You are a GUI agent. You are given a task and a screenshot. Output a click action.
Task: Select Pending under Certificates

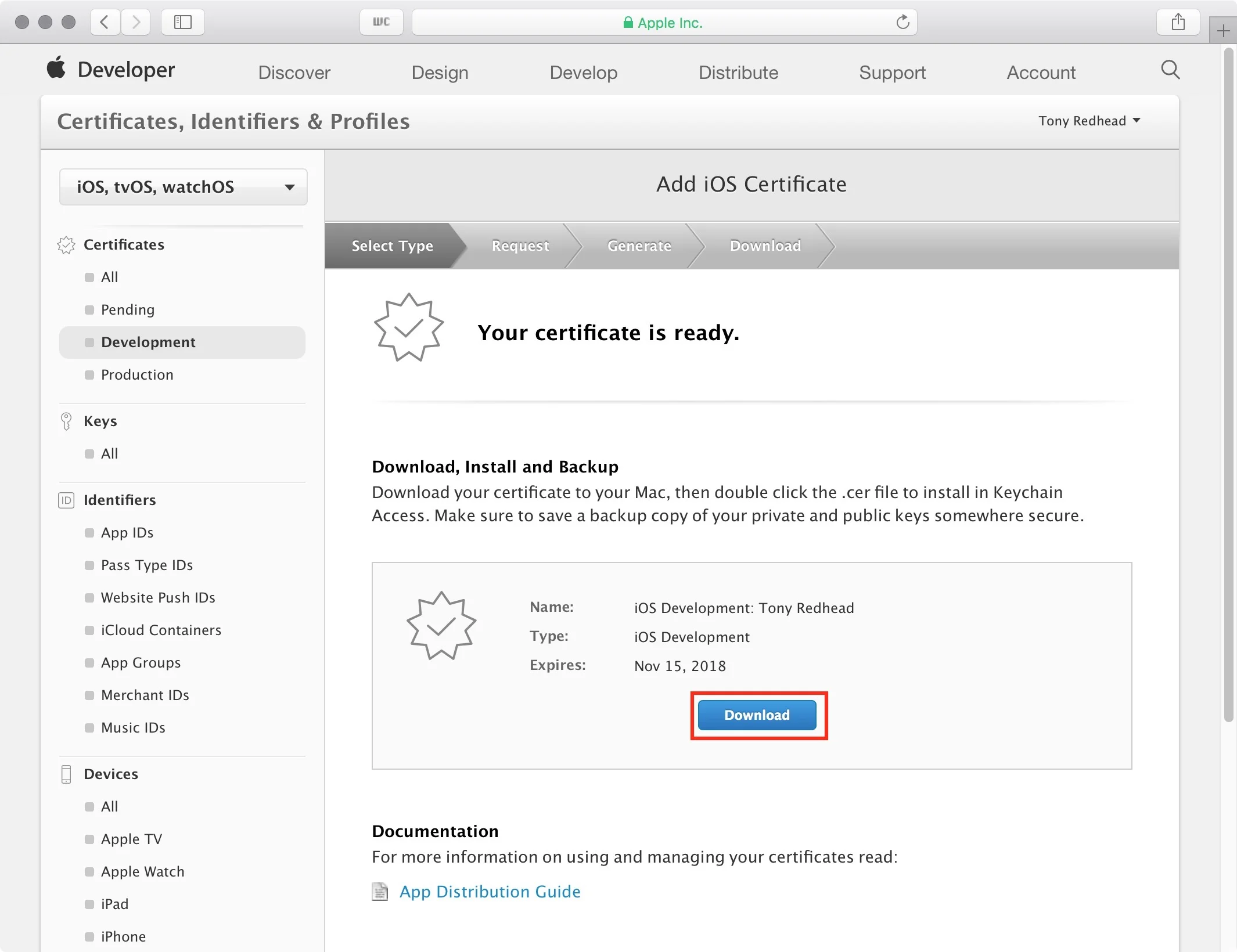click(x=128, y=309)
